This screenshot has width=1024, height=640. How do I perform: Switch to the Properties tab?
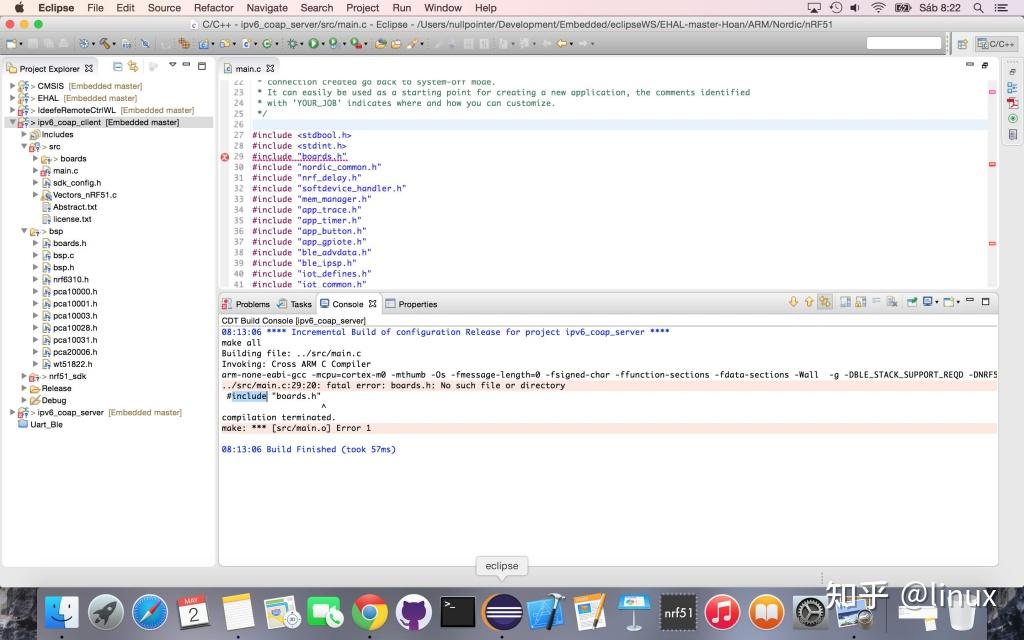[x=411, y=304]
